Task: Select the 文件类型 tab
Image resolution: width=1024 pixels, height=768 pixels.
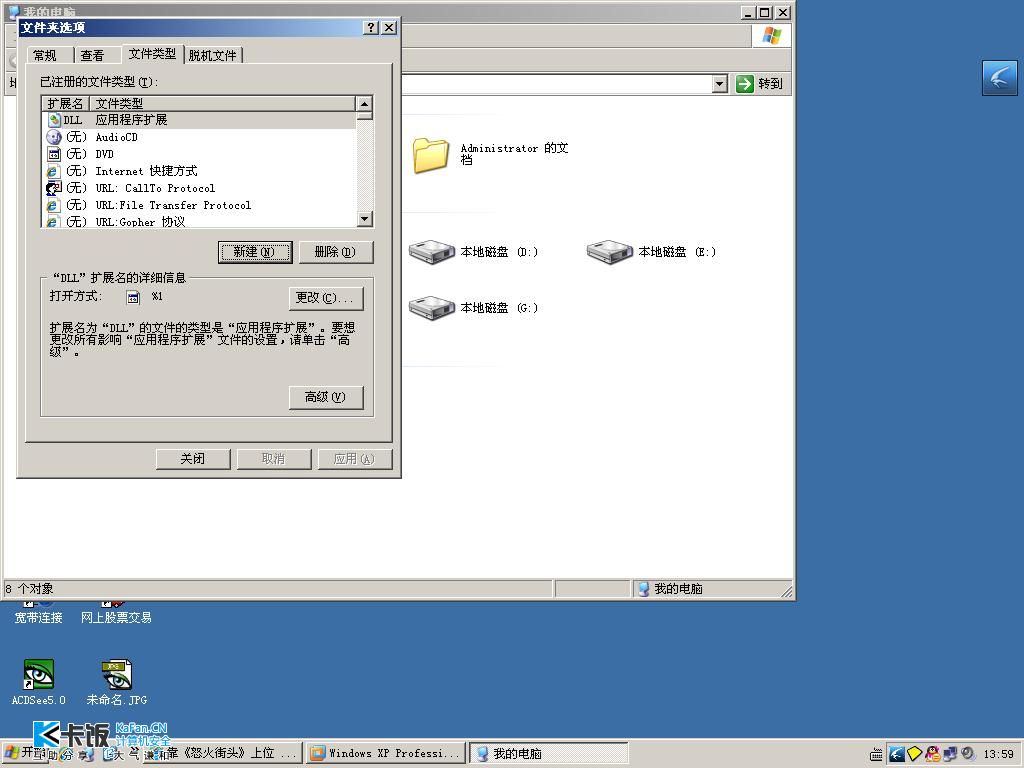Action: 152,54
